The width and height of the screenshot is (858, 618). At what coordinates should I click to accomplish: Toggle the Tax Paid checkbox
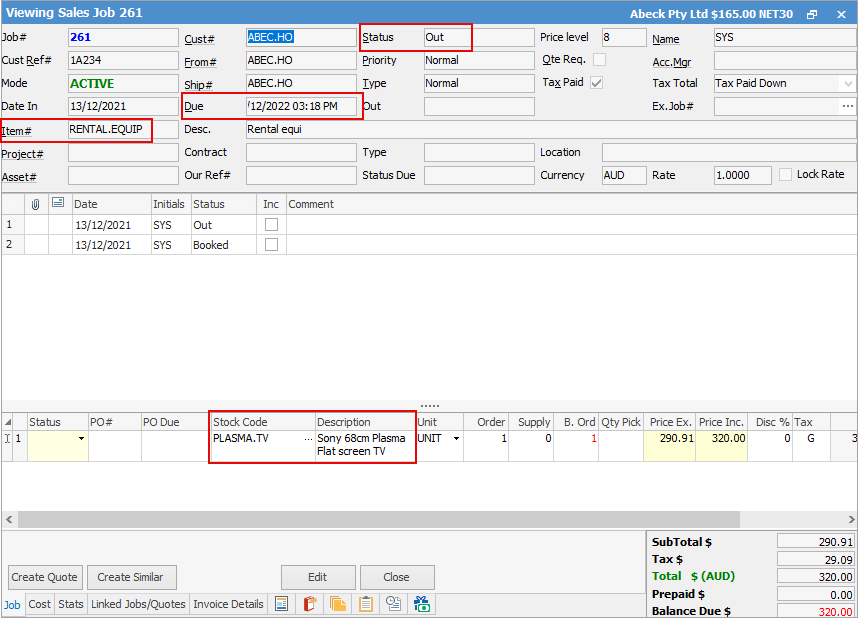[596, 83]
